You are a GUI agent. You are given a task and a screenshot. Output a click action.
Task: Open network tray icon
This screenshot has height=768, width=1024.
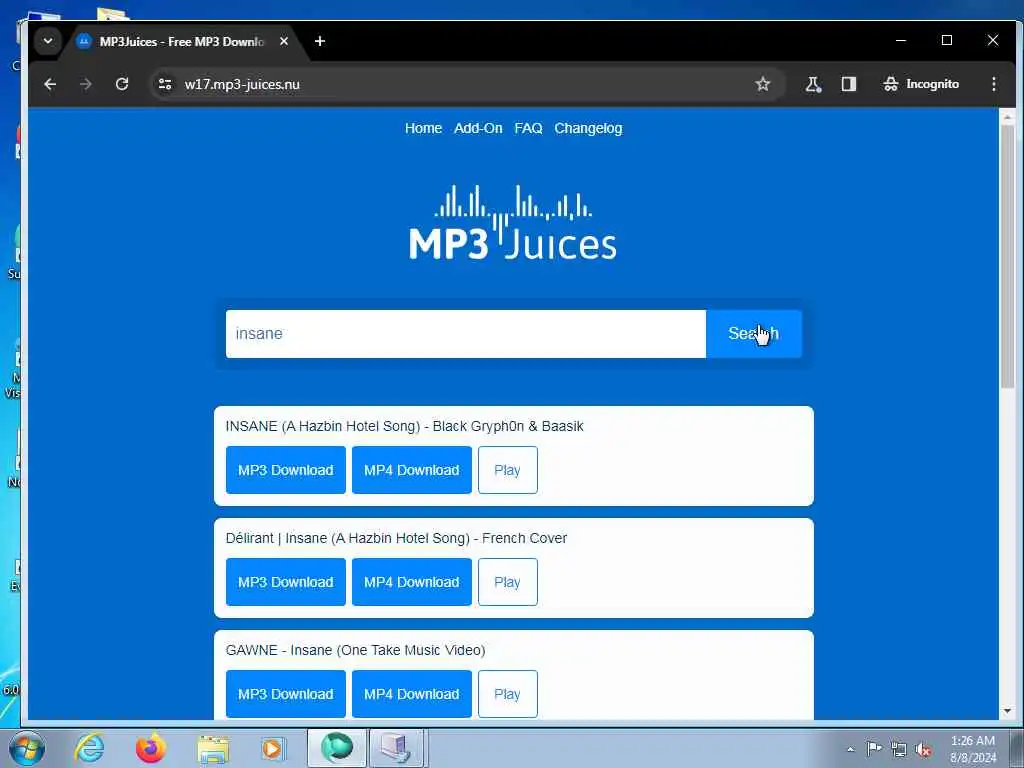point(899,749)
